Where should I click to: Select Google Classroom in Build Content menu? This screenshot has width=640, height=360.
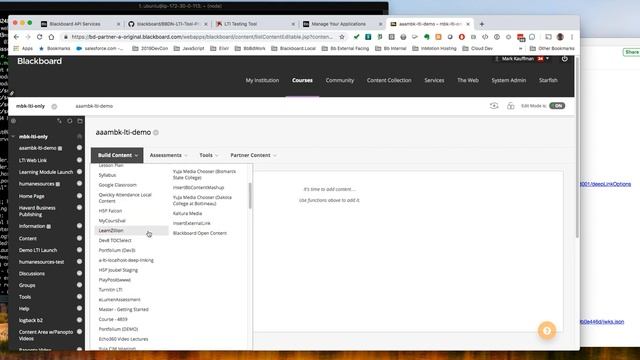pyautogui.click(x=118, y=185)
